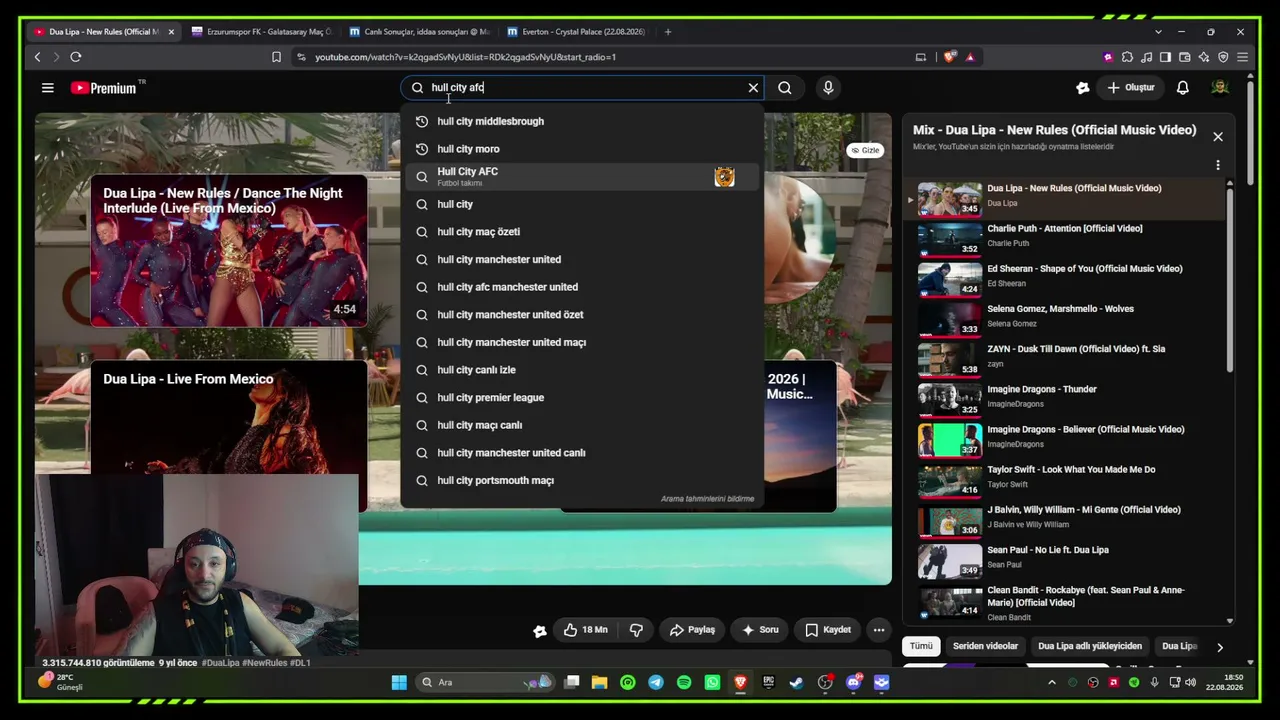Viewport: 1280px width, 720px height.
Task: Reload the page in browser
Action: (76, 57)
